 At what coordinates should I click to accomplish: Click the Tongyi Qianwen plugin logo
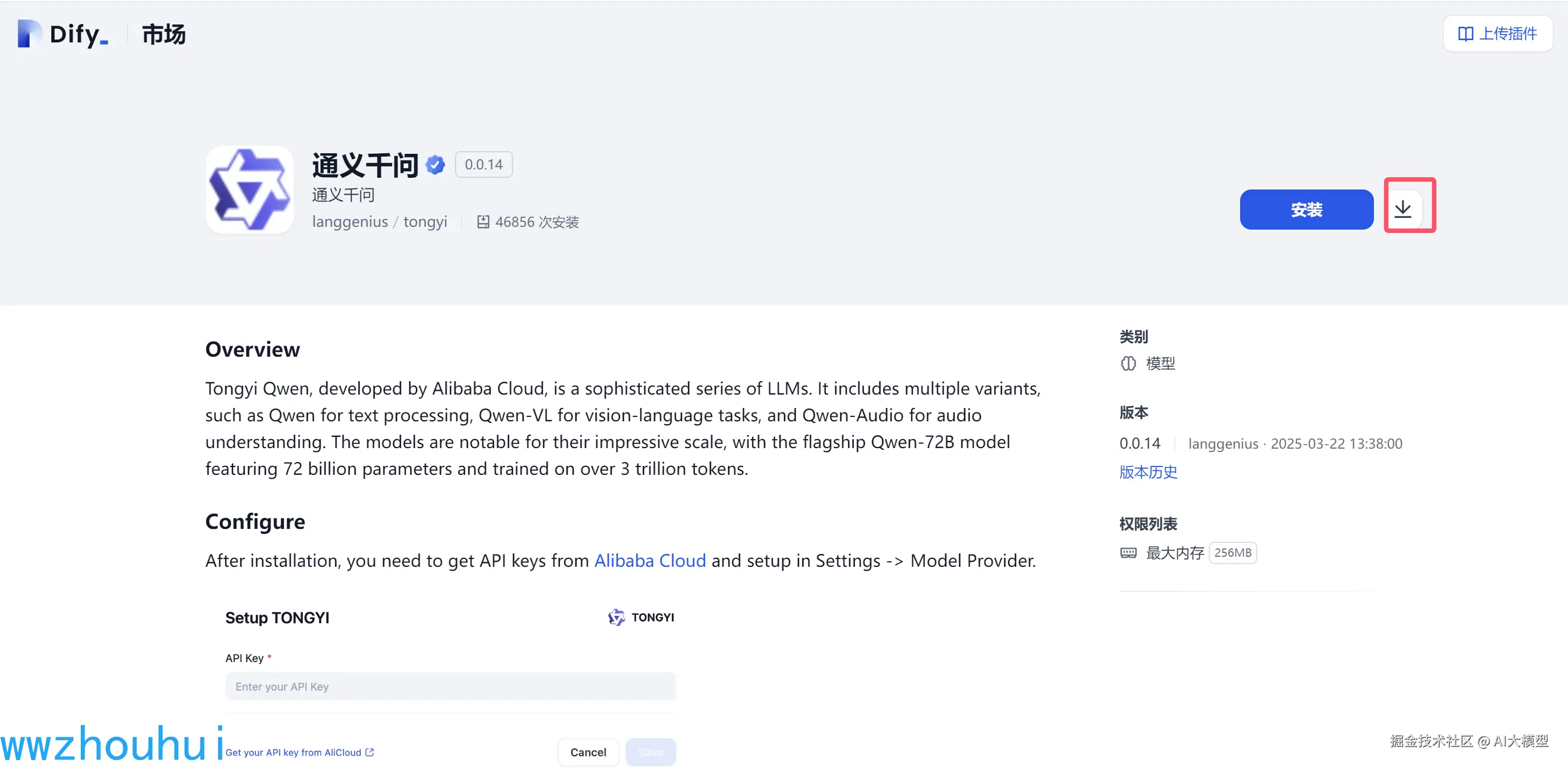coord(250,189)
